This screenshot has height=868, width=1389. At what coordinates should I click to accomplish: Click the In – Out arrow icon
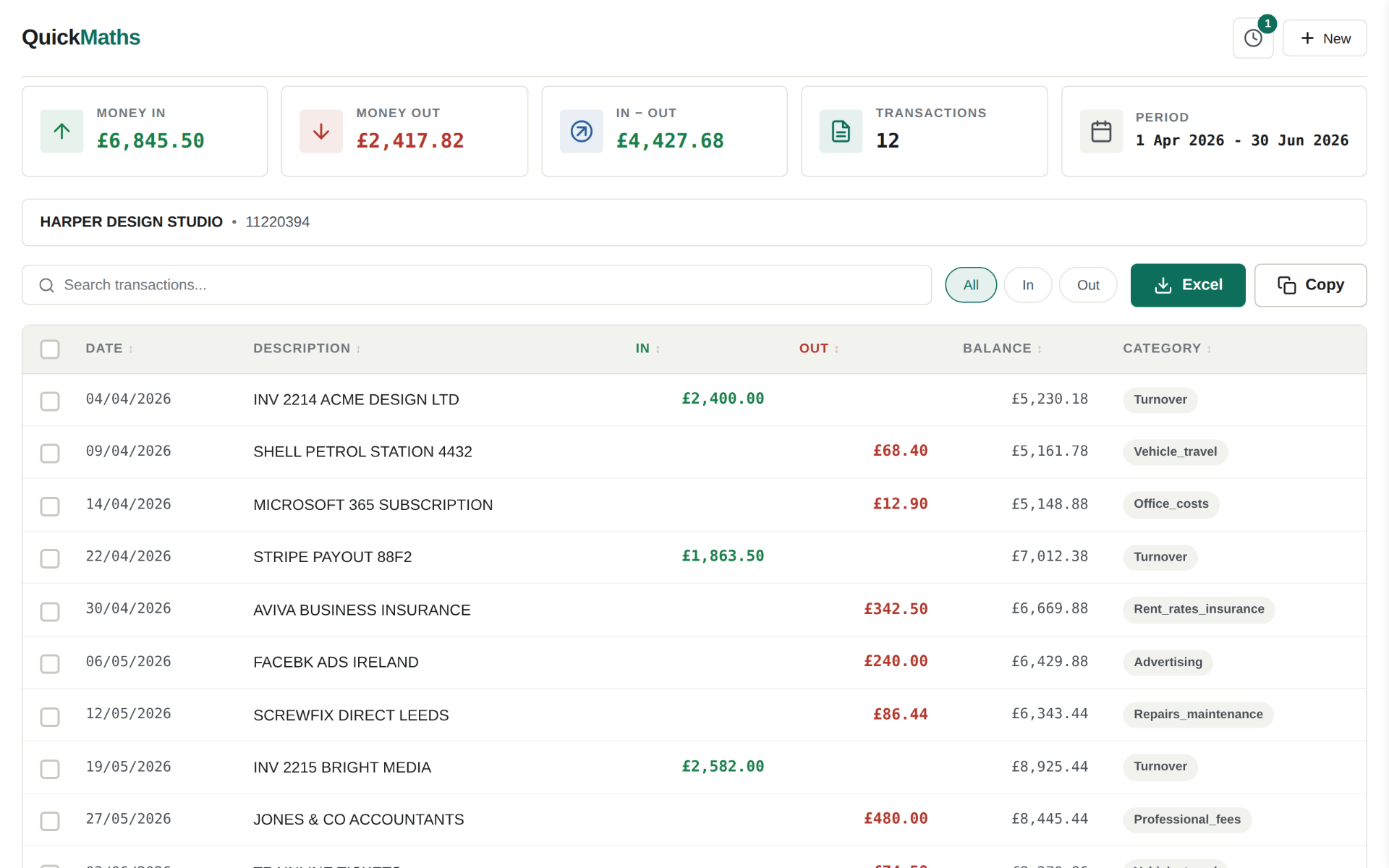(582, 131)
